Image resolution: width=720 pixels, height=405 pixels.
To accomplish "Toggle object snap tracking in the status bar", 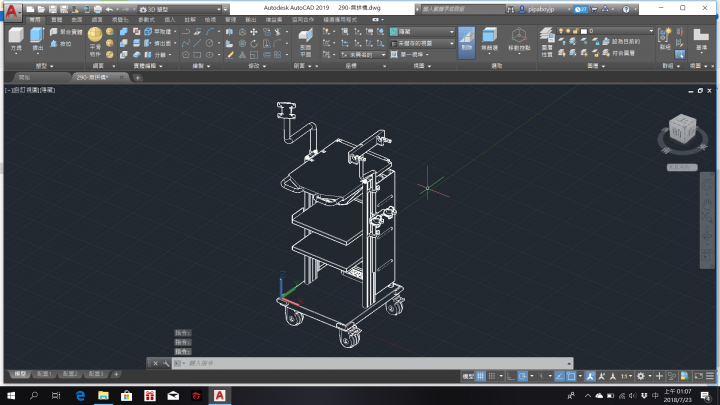I will pos(559,376).
